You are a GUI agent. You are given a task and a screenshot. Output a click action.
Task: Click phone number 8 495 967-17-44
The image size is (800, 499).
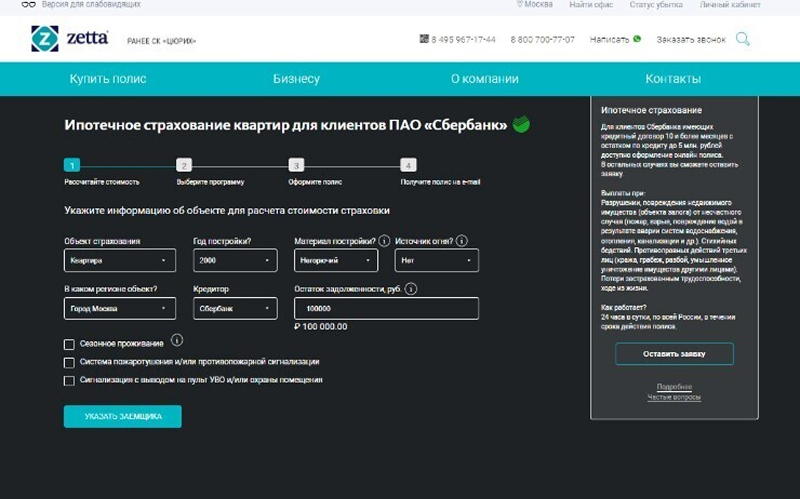463,39
